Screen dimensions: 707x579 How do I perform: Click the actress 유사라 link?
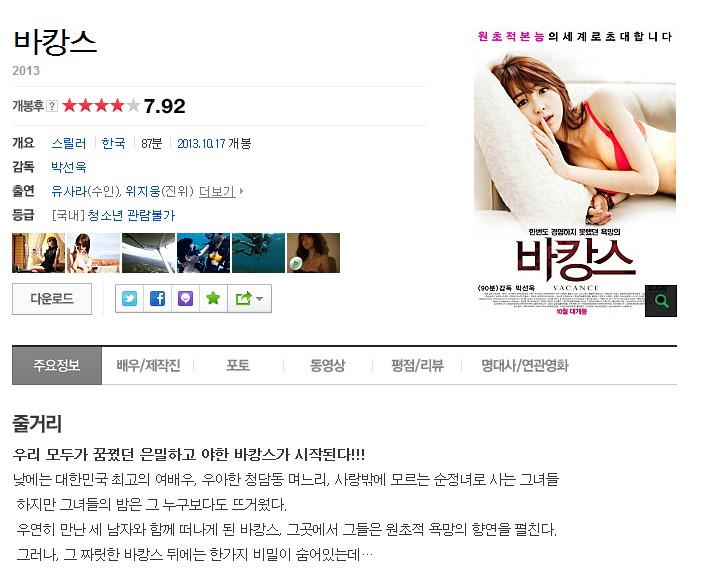[x=69, y=192]
